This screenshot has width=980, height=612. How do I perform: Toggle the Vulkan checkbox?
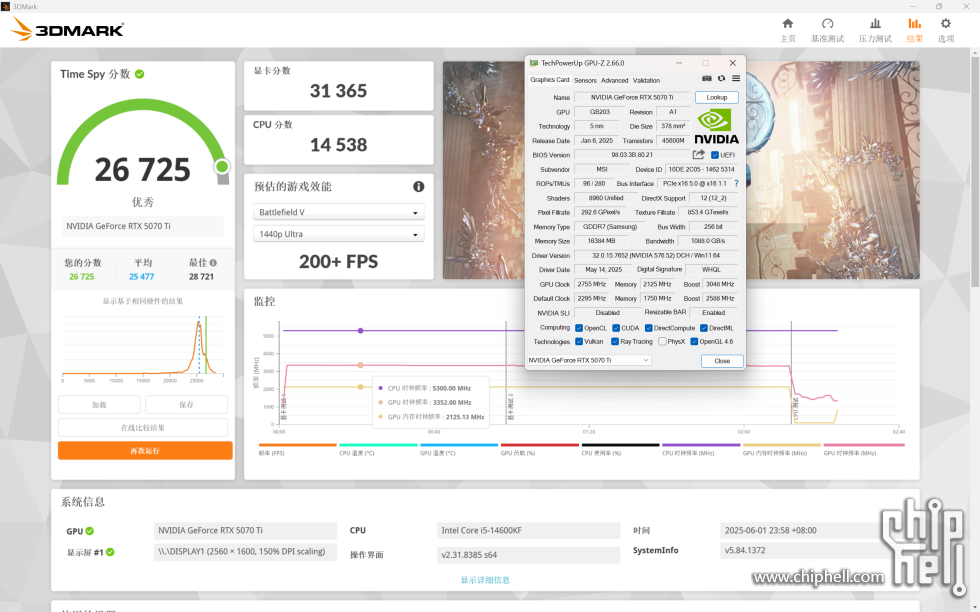pyautogui.click(x=579, y=341)
